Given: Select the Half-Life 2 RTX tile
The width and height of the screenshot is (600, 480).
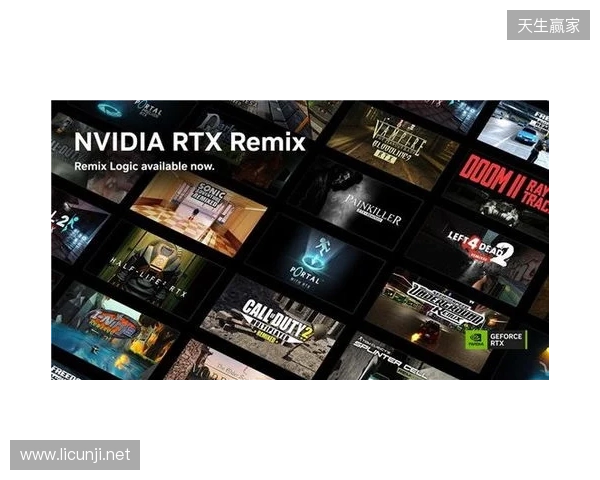Looking at the screenshot, I should click(153, 270).
